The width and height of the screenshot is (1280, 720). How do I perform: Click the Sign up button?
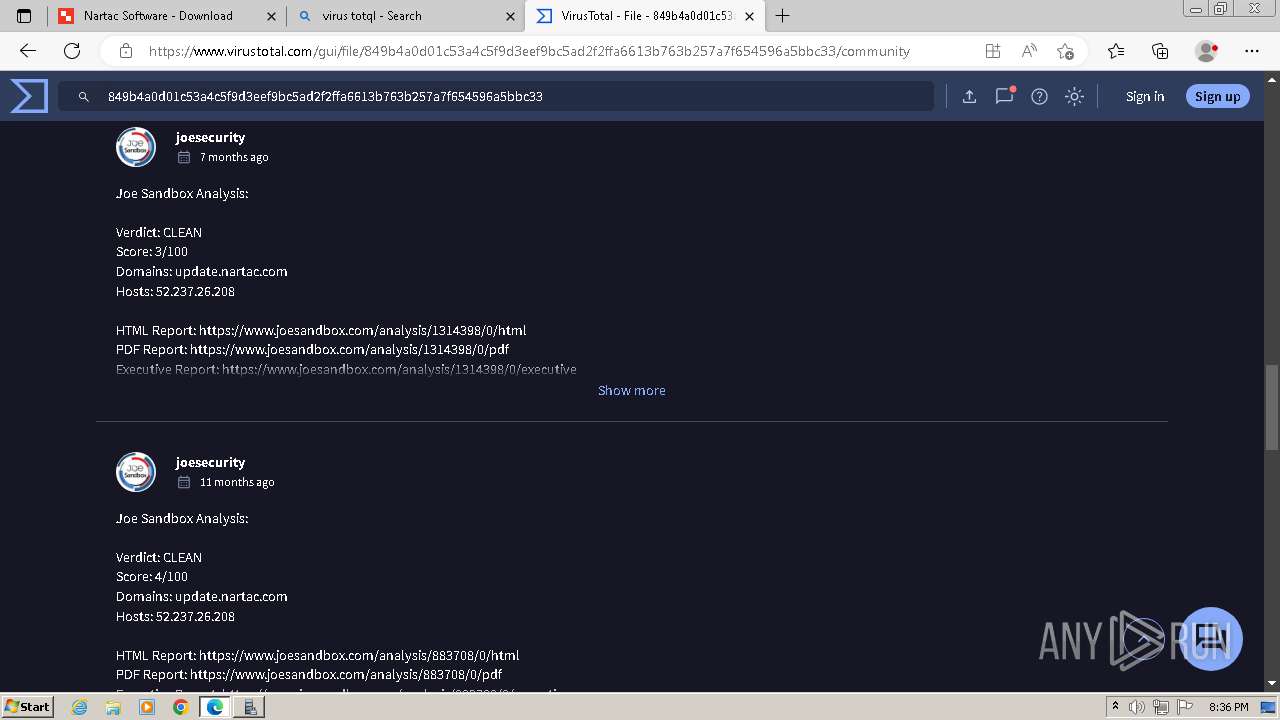pyautogui.click(x=1217, y=96)
